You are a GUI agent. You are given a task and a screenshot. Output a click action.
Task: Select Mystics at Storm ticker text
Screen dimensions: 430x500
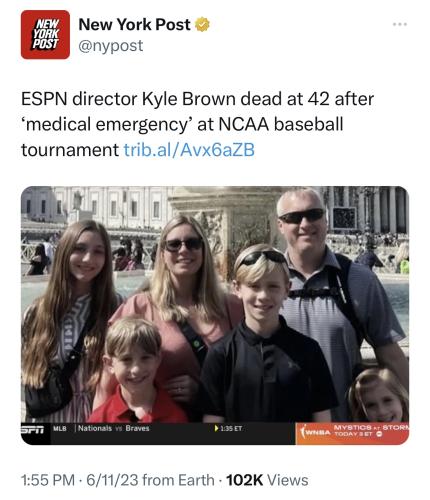tap(371, 427)
